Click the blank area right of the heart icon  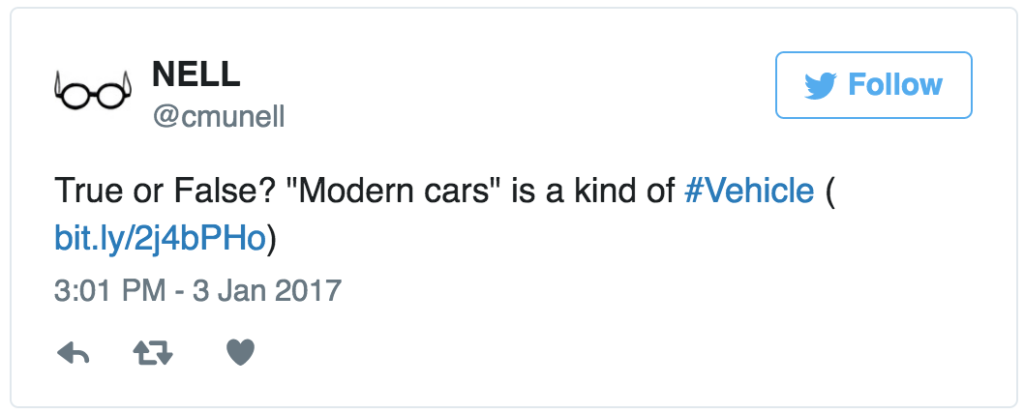(588, 354)
